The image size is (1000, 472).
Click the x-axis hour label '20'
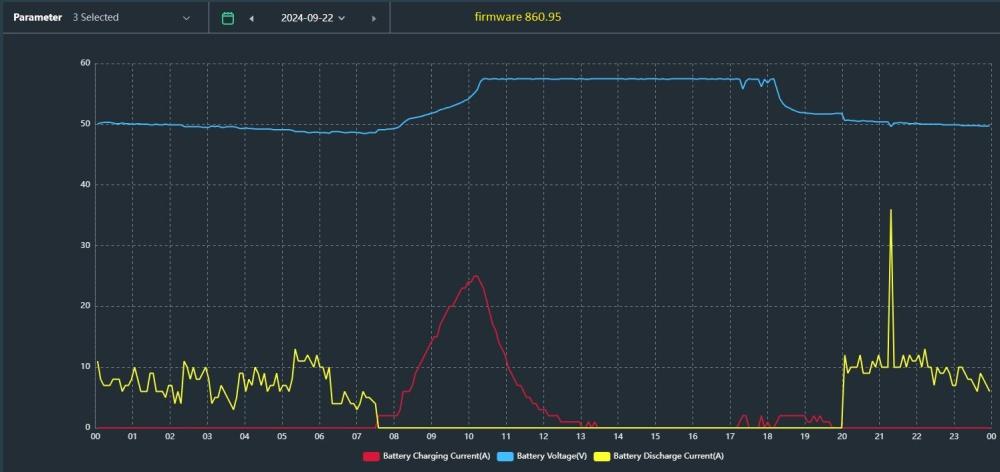842,437
